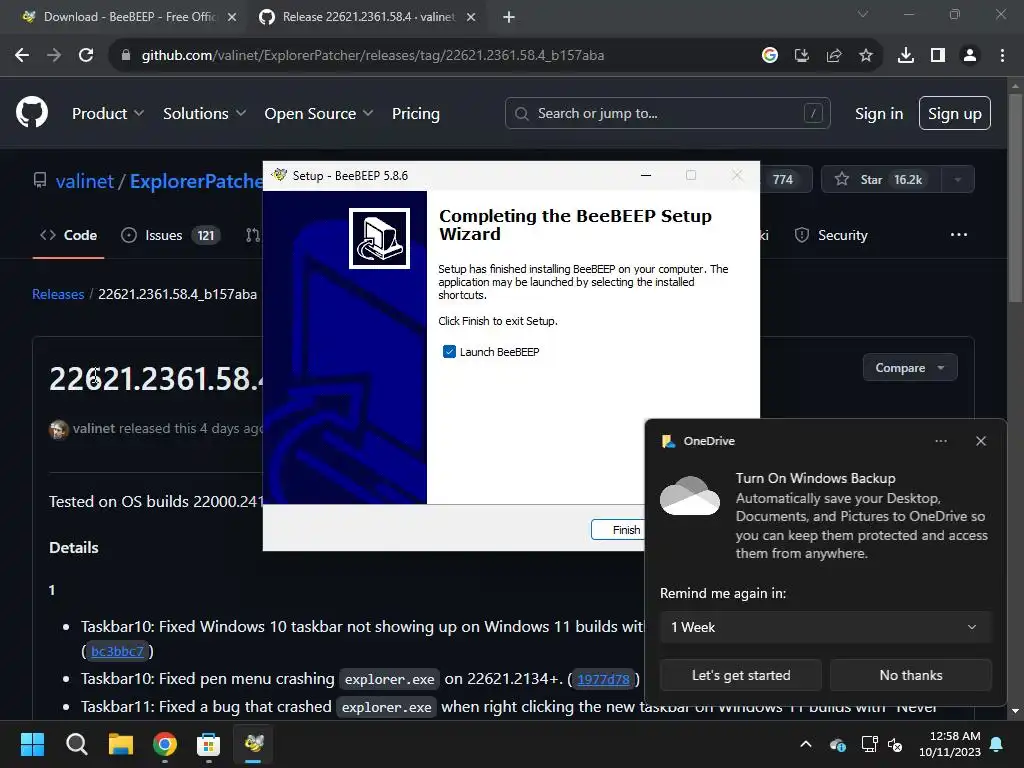
Task: Open File Explorer from taskbar
Action: tap(121, 744)
